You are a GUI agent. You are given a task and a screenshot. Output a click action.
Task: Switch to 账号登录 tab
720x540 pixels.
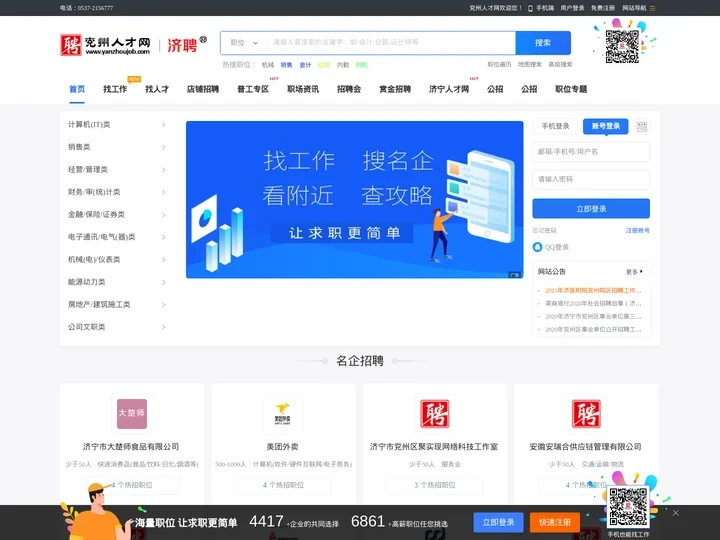(x=606, y=126)
